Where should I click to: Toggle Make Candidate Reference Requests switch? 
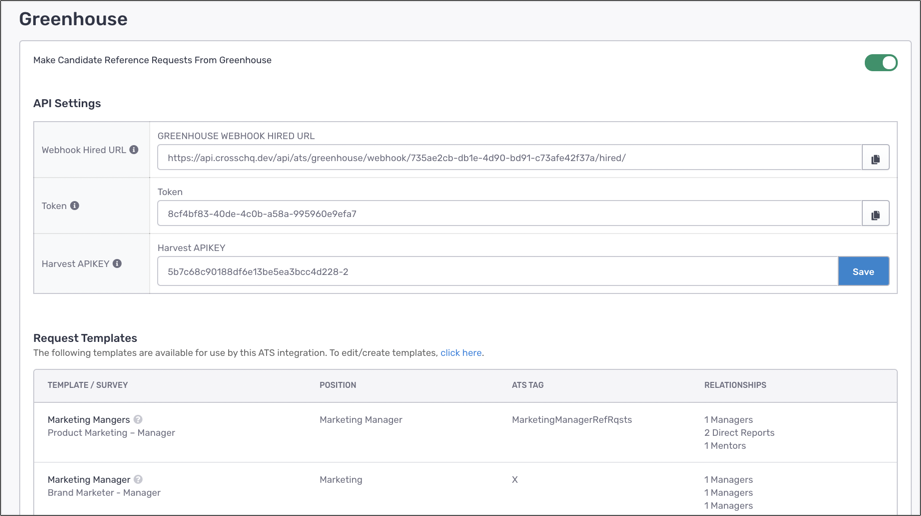pos(880,63)
